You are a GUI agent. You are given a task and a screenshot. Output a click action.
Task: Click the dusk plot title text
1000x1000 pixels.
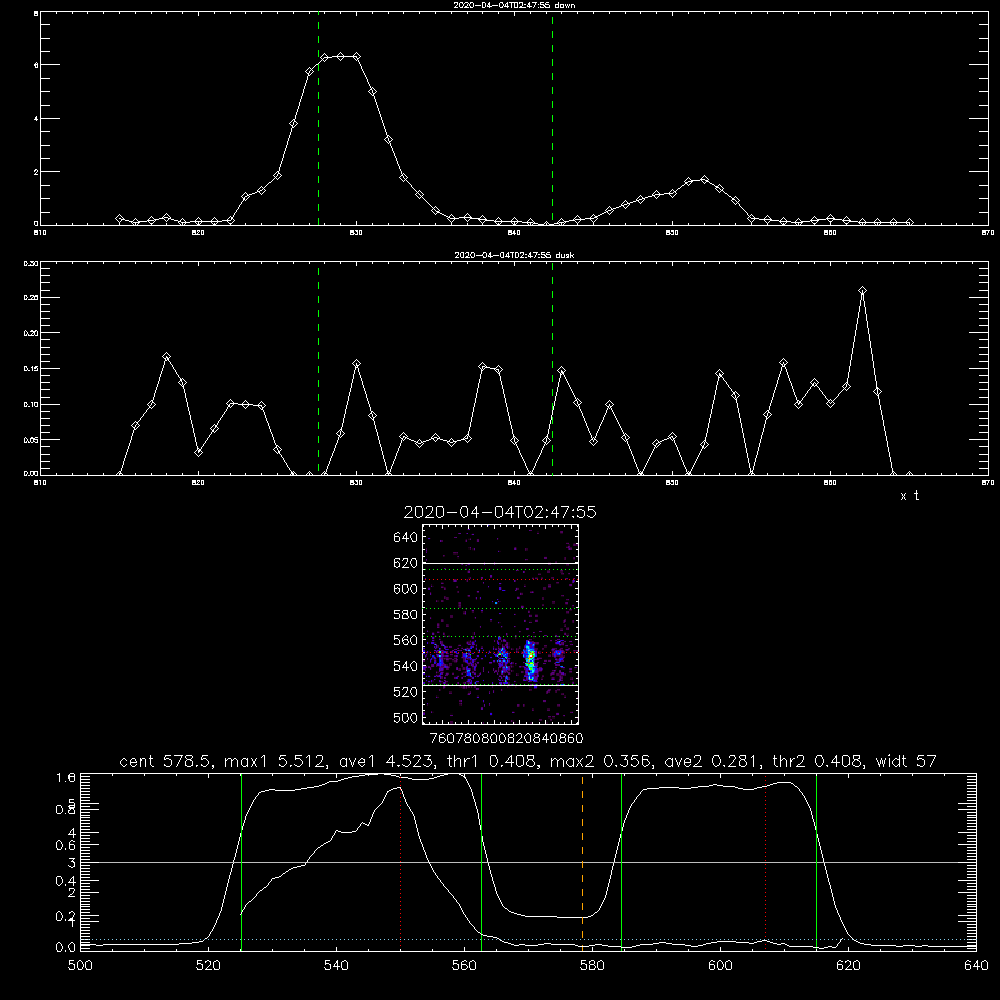pos(514,255)
